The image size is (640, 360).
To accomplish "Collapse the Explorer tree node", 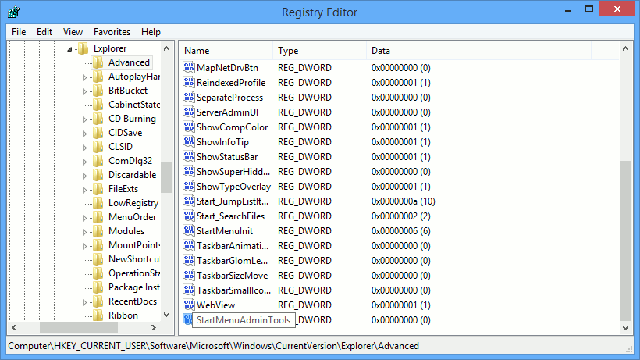I will click(69, 49).
